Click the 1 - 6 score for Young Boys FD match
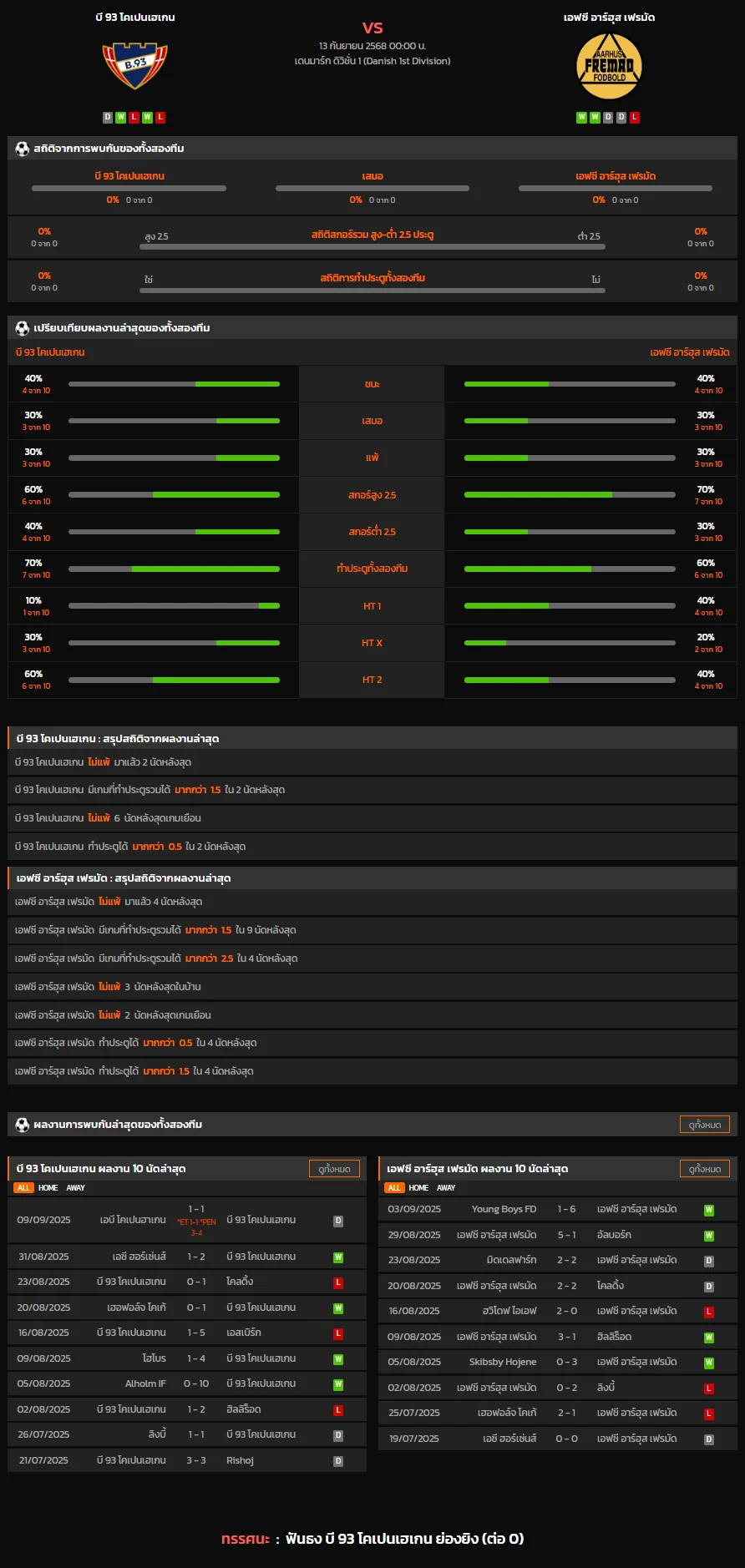The image size is (745, 1568). click(567, 1209)
